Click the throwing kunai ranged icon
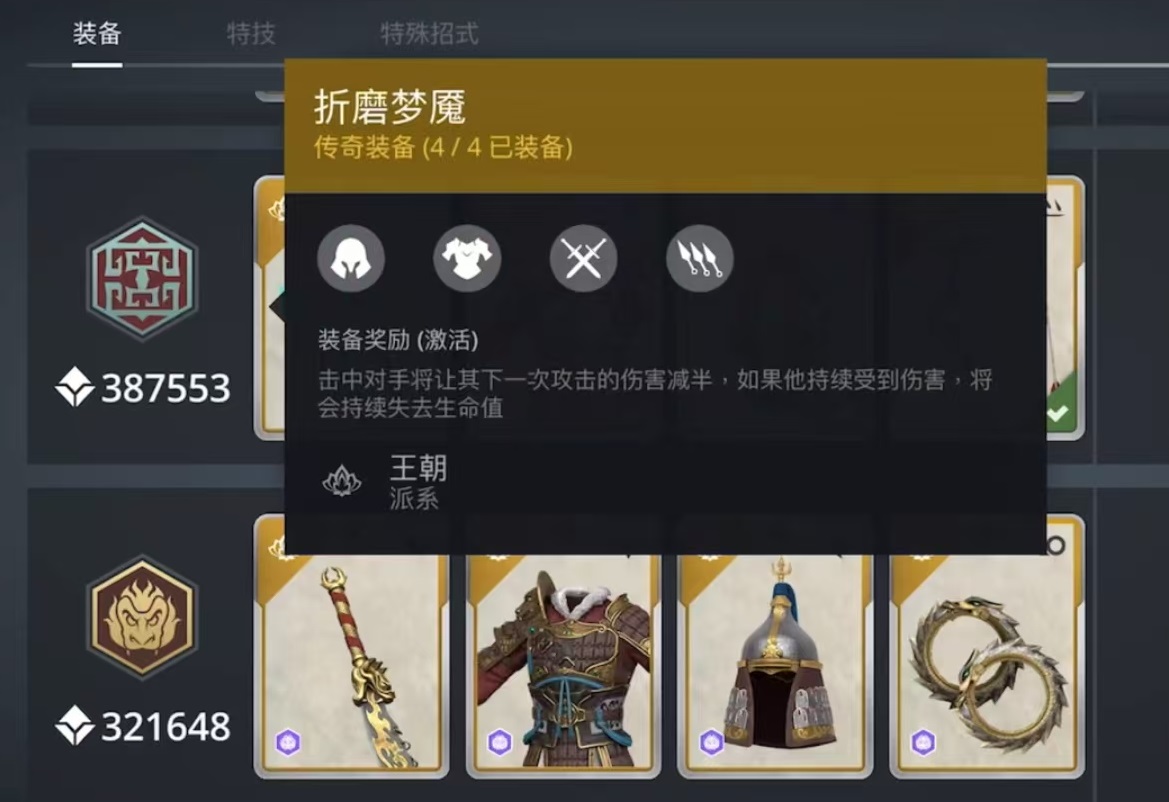 [700, 258]
